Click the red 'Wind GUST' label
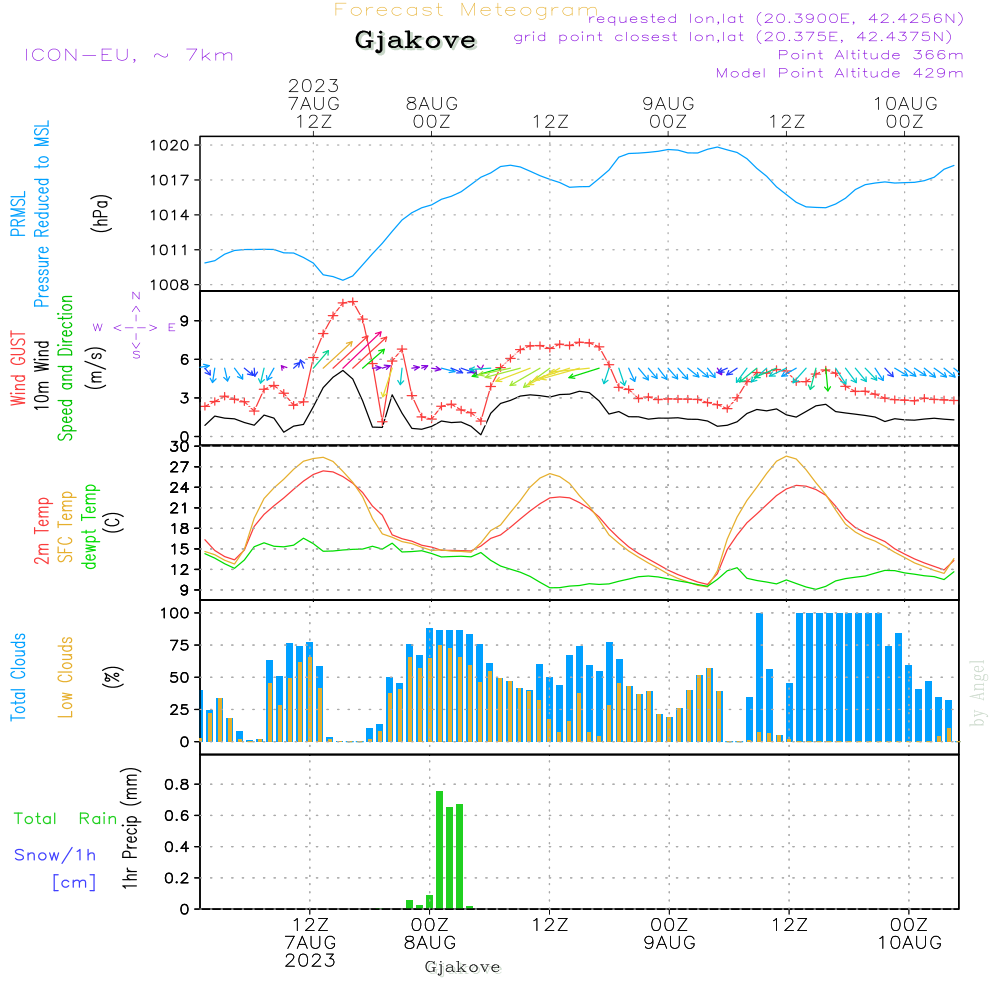This screenshot has height=1000, width=1000. click(18, 368)
